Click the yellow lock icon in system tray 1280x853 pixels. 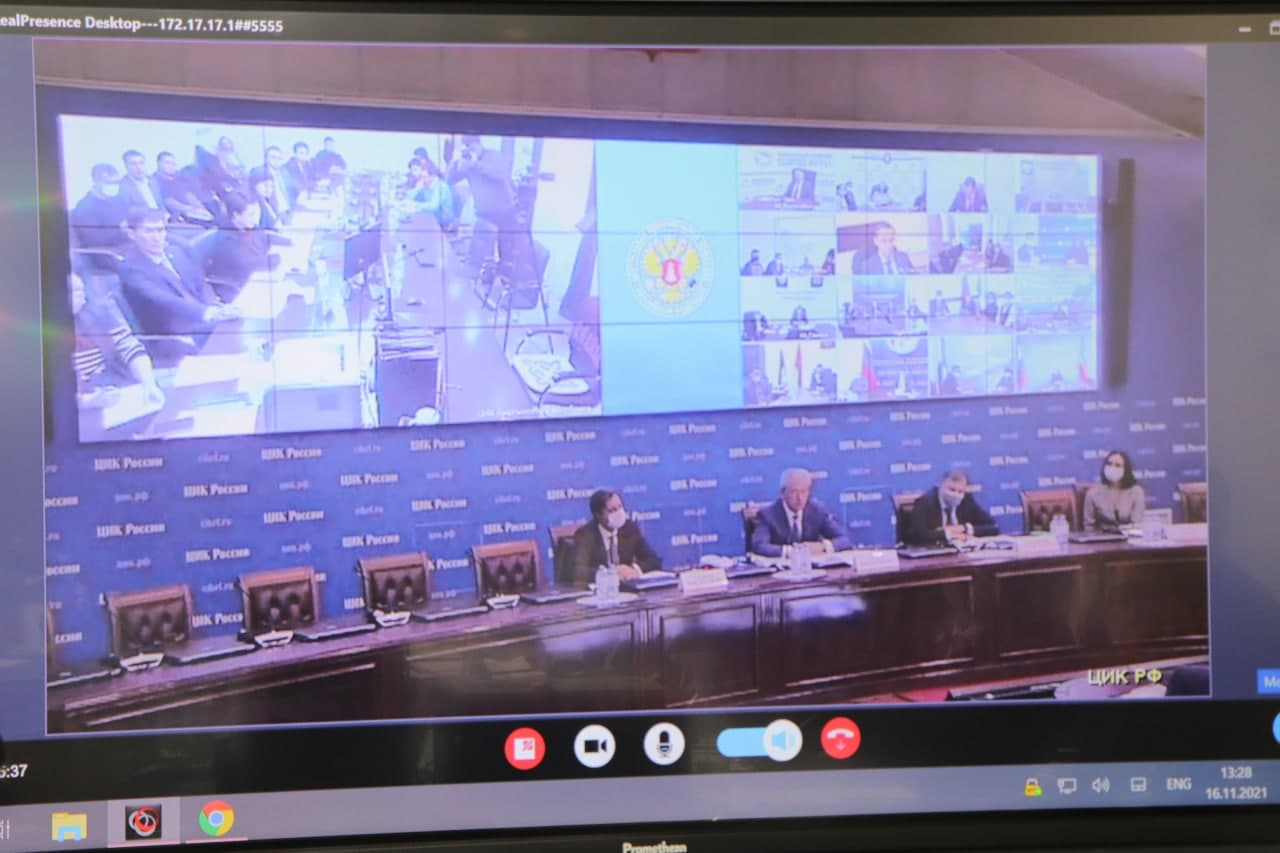click(1033, 787)
